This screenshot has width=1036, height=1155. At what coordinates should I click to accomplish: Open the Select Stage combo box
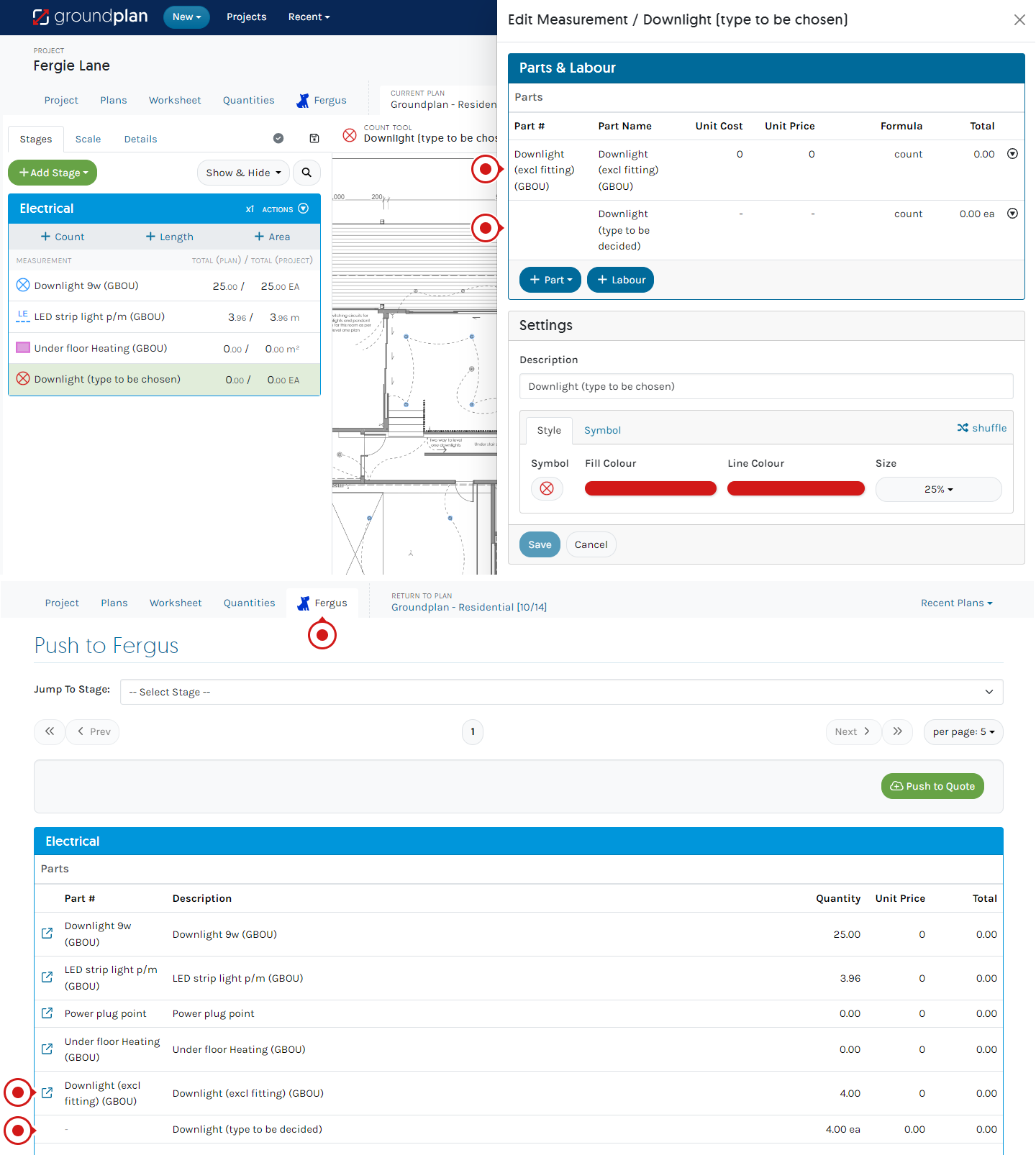561,692
